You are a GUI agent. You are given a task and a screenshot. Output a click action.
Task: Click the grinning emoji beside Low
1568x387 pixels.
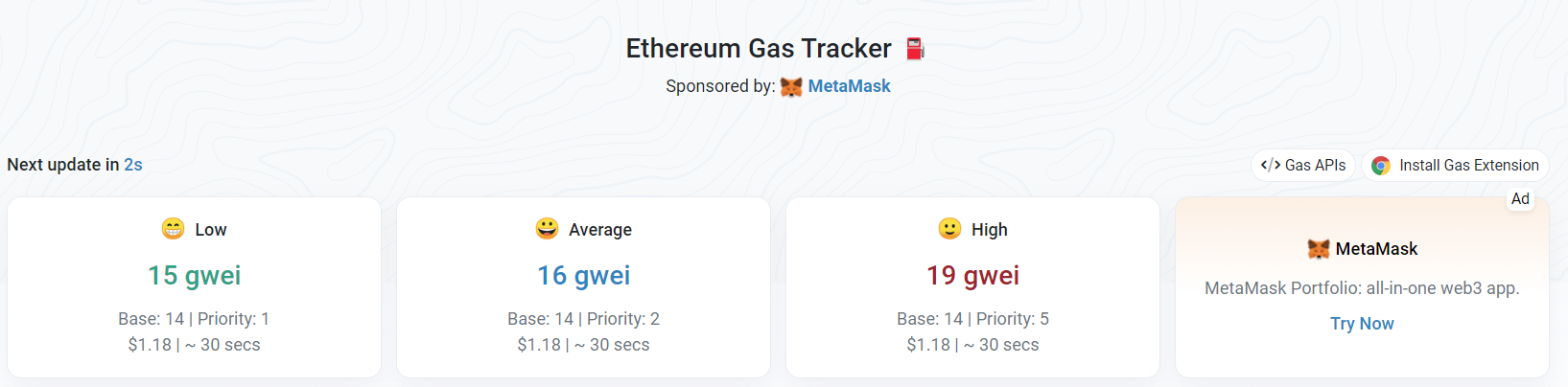[x=173, y=229]
